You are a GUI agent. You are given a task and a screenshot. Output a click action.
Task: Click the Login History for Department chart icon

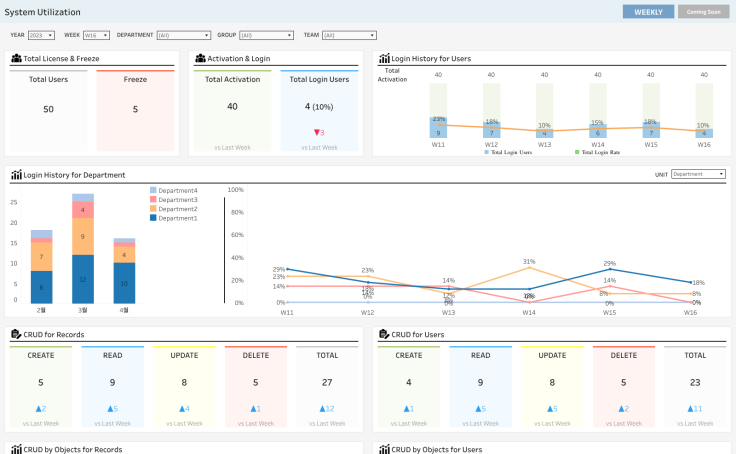16,175
